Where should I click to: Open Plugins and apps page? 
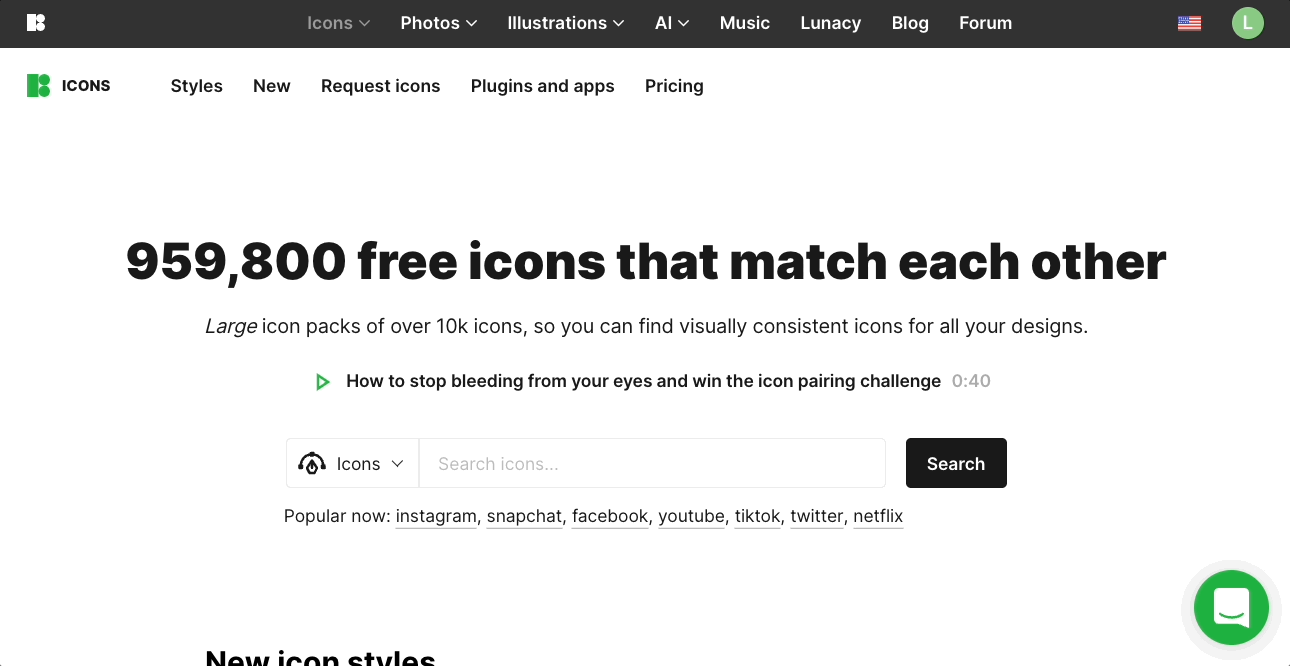click(542, 86)
